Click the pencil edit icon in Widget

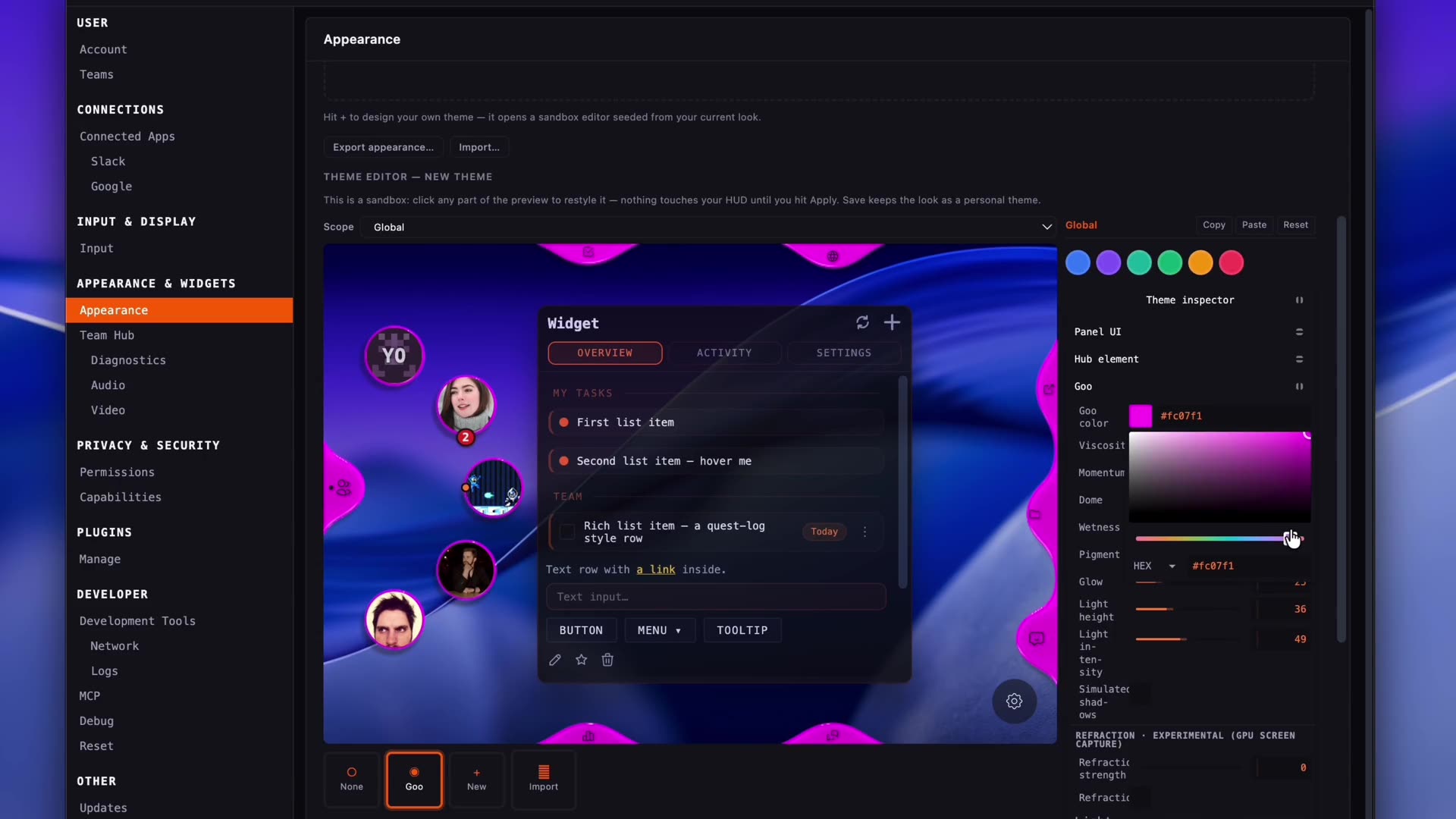coord(555,660)
